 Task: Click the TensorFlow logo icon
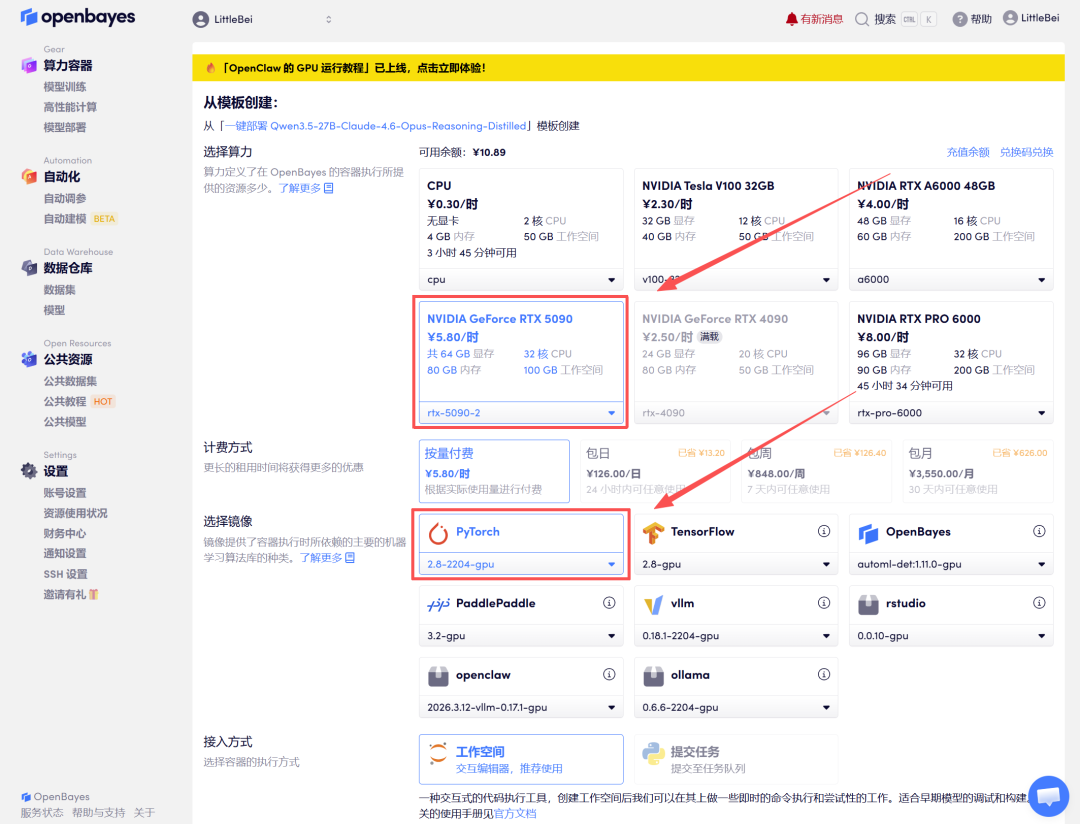pos(653,533)
